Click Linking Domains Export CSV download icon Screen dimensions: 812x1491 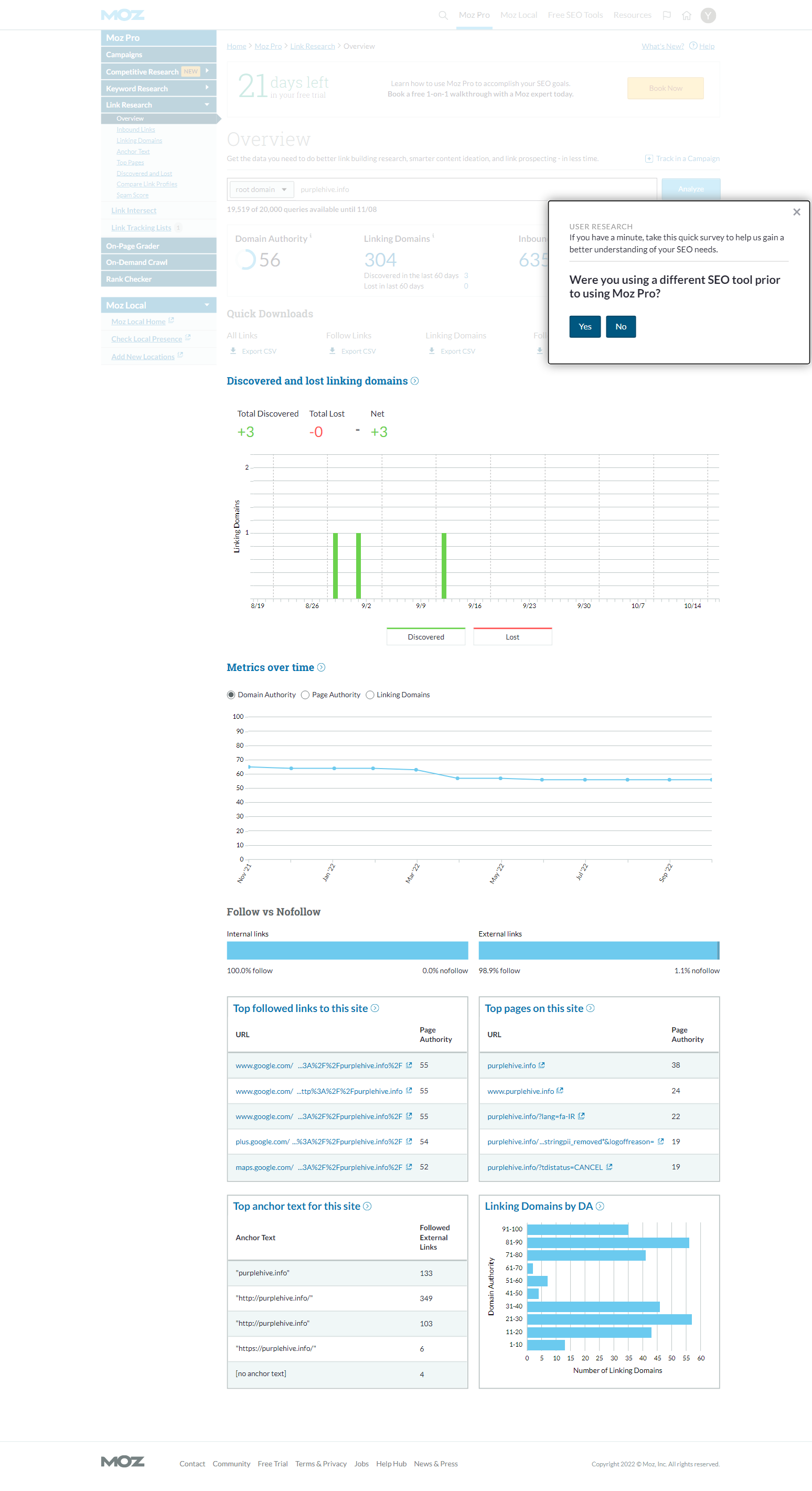432,351
